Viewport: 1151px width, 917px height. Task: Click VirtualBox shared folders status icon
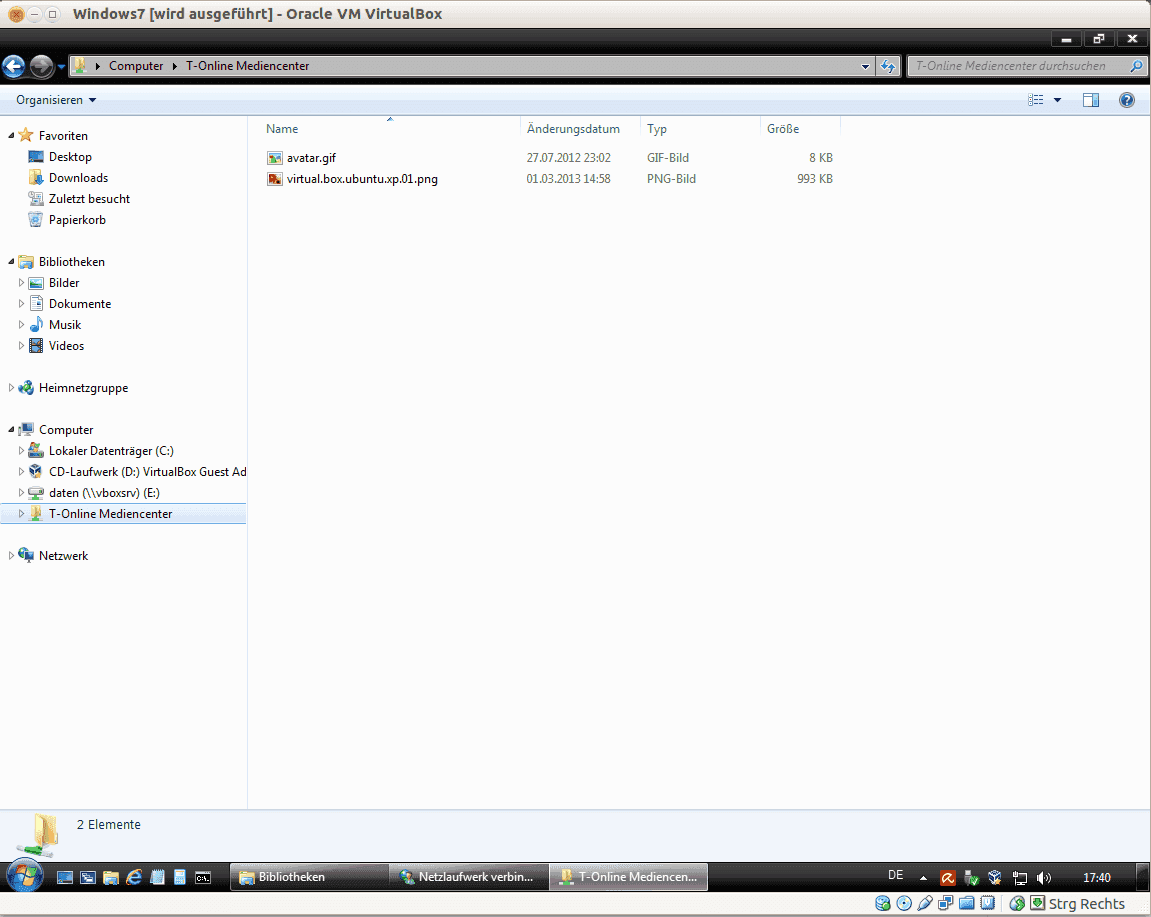coord(967,904)
